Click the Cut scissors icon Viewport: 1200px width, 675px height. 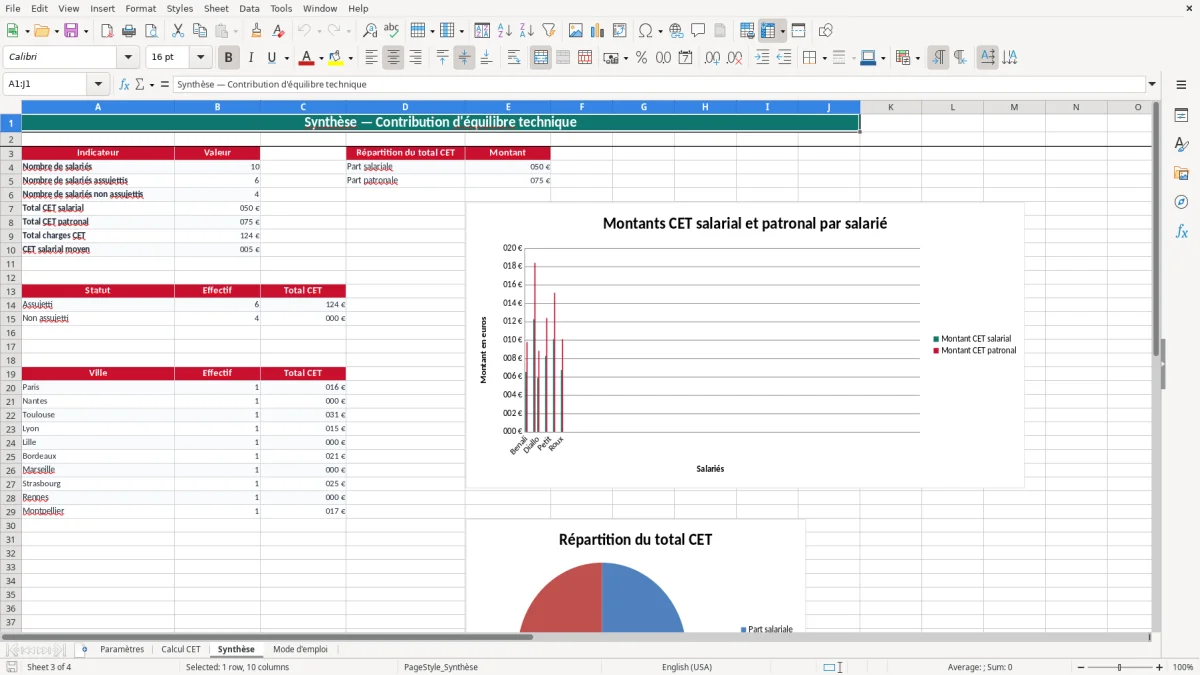coord(177,31)
